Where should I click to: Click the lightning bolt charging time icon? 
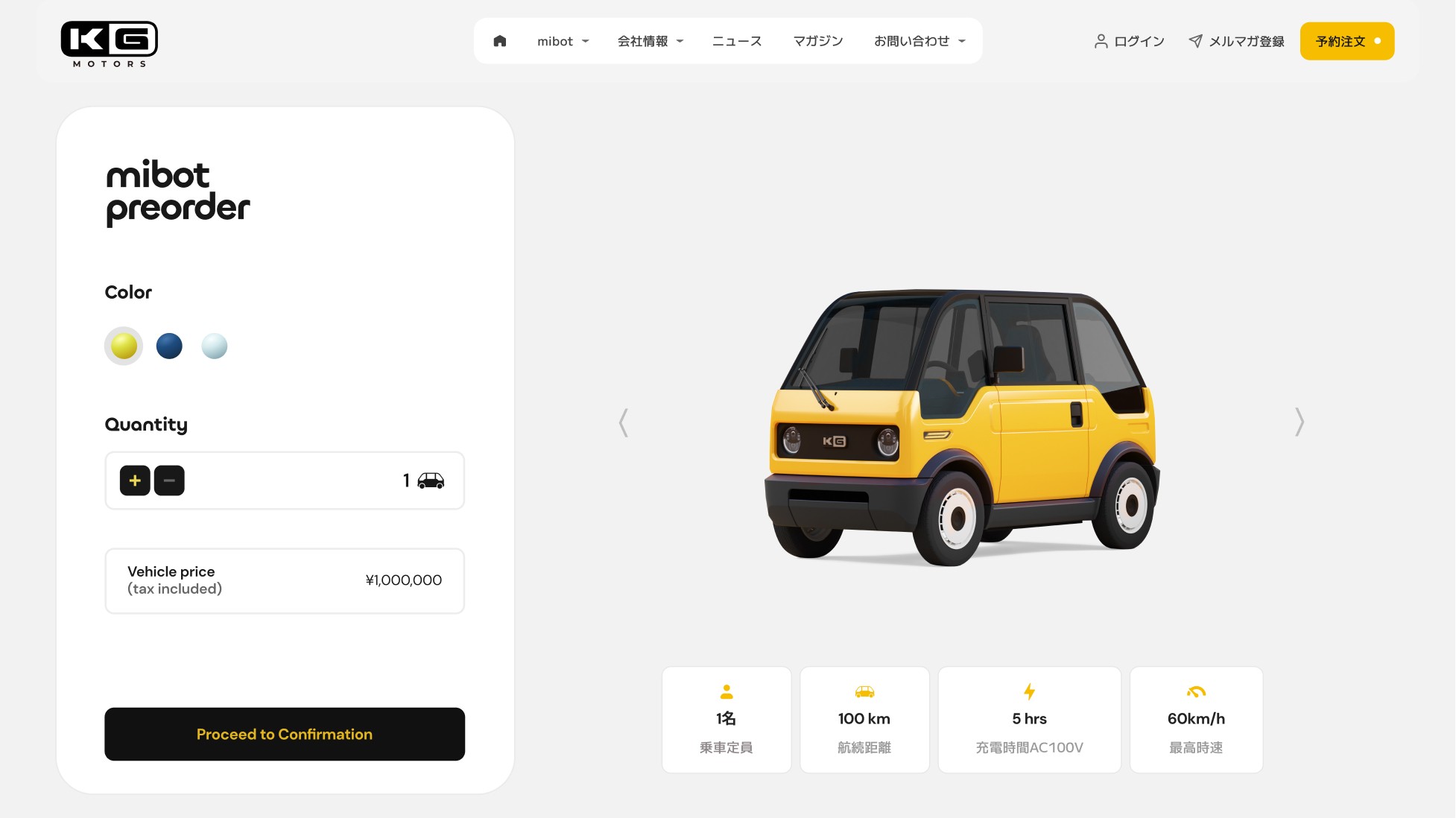(1030, 692)
